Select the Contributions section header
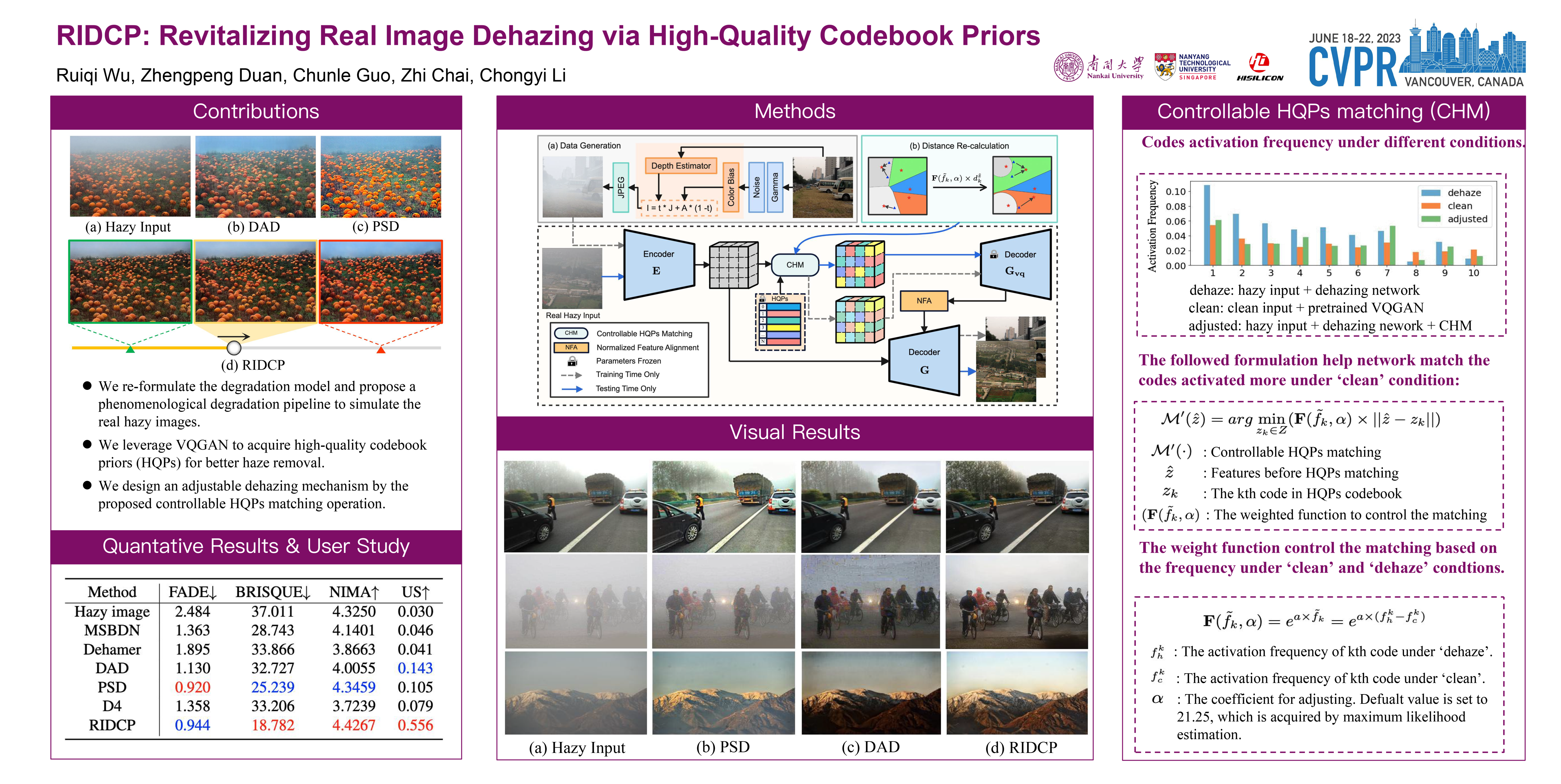This screenshot has width=1561, height=784. click(x=256, y=112)
